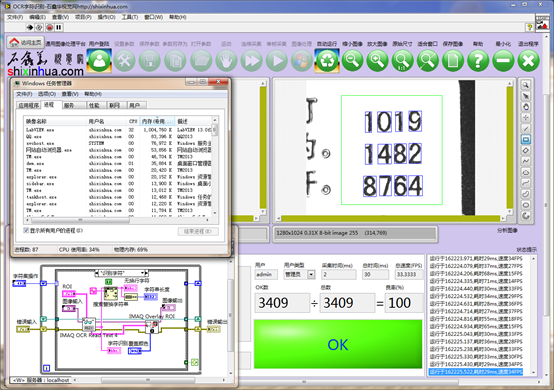Open 选项(O) menu in Task Manager
Viewport: 554px width, 390px height.
tap(47, 94)
